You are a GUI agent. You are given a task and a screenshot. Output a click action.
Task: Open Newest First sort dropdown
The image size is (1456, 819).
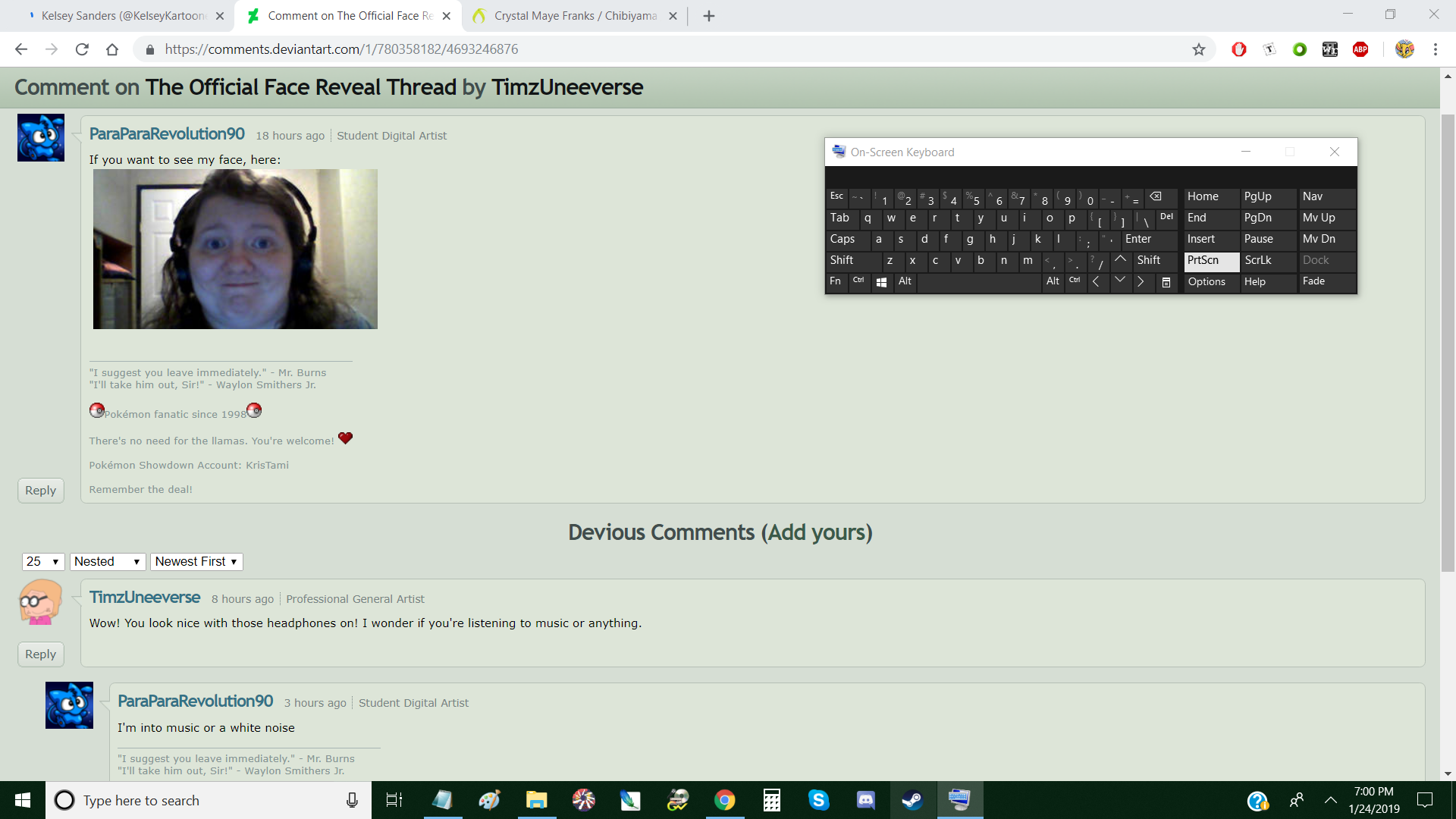[196, 561]
